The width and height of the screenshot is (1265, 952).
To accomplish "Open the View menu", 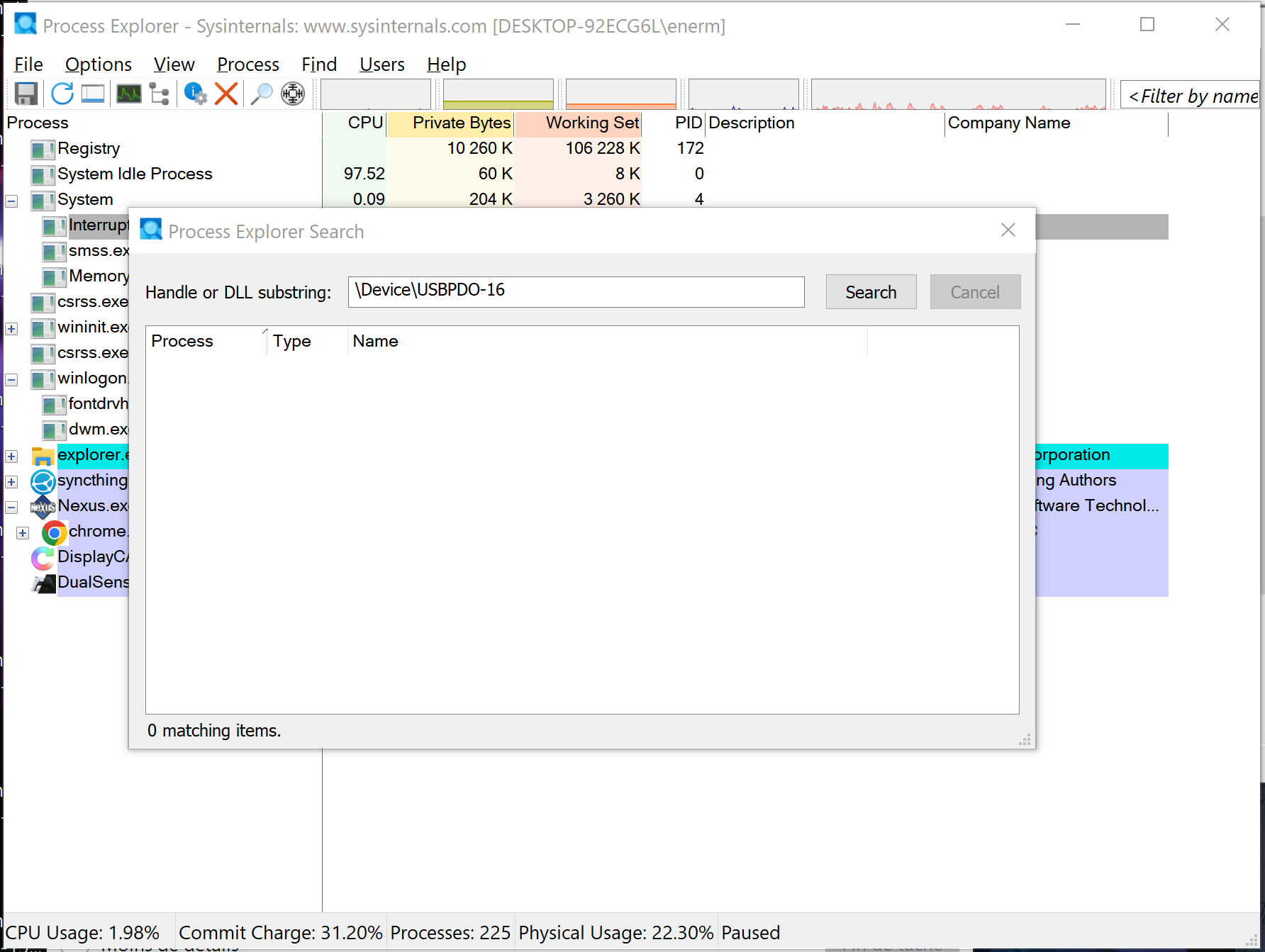I will tap(174, 65).
